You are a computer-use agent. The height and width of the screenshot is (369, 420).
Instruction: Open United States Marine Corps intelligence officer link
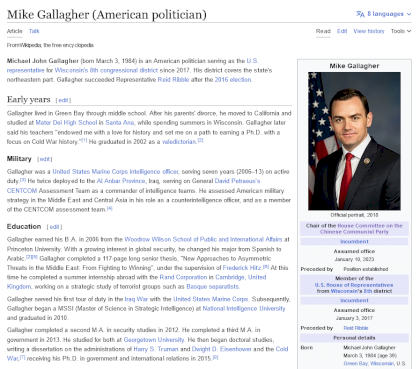[115, 172]
